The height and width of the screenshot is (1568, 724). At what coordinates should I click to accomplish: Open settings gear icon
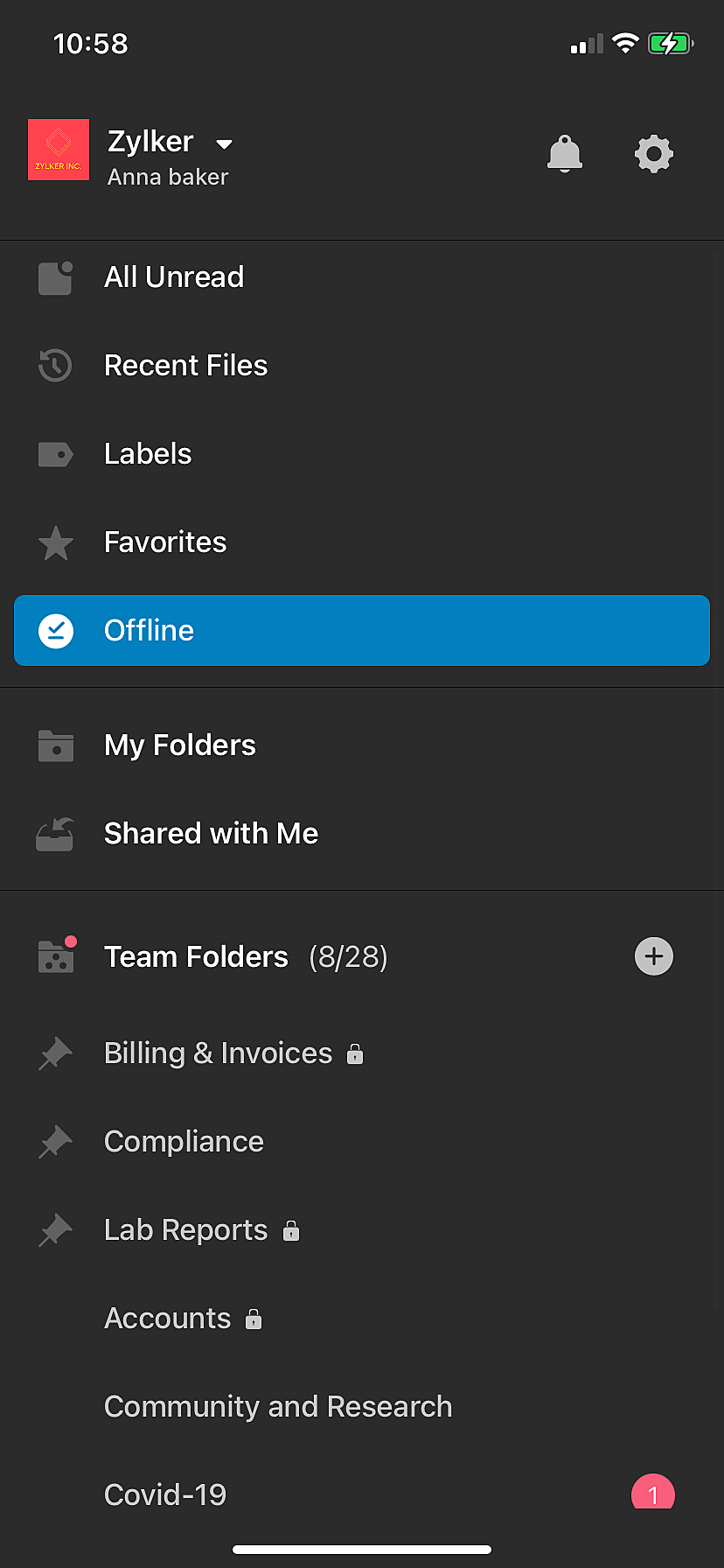coord(654,154)
